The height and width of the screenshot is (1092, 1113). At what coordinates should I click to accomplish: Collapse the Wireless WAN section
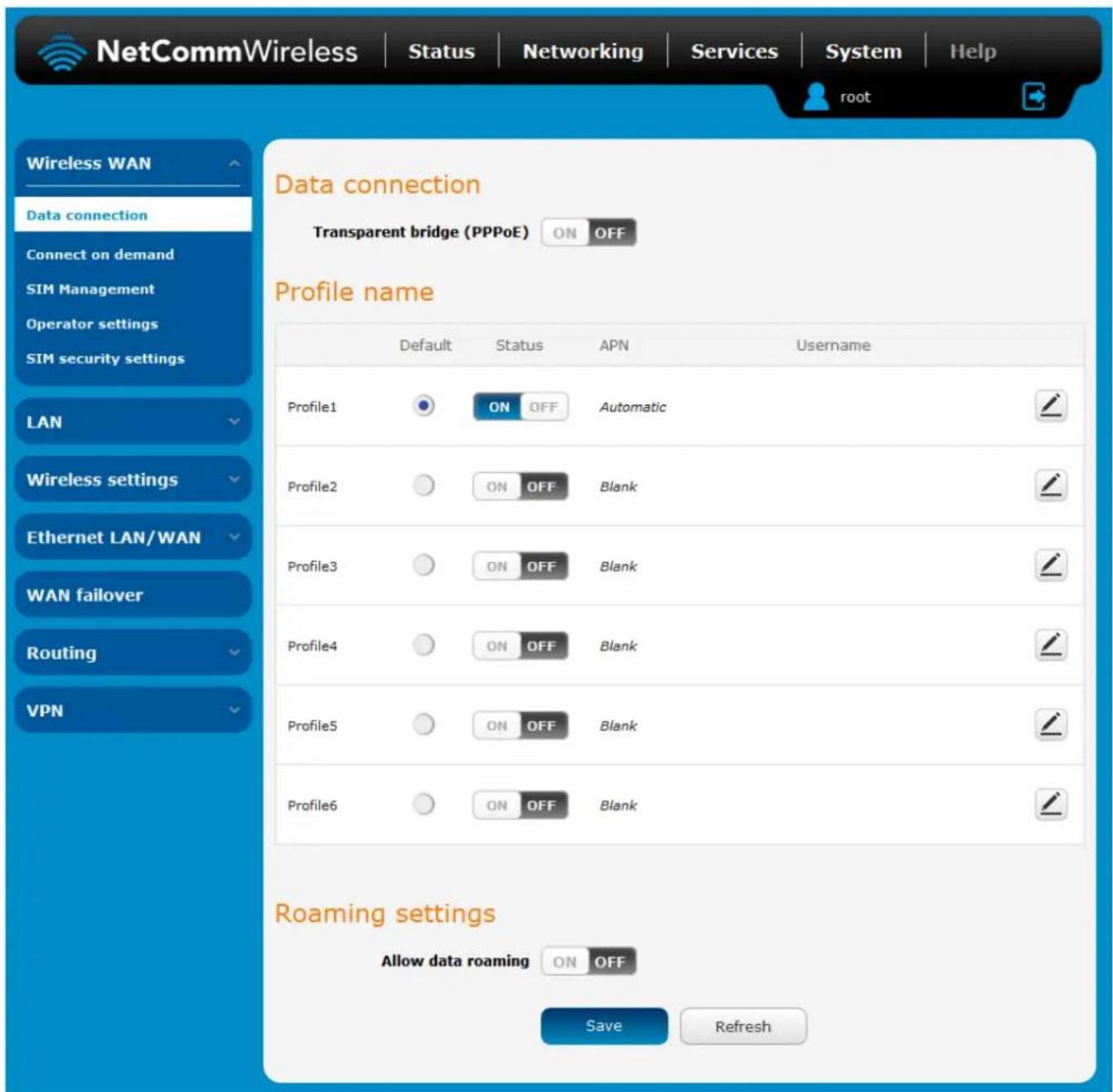133,163
